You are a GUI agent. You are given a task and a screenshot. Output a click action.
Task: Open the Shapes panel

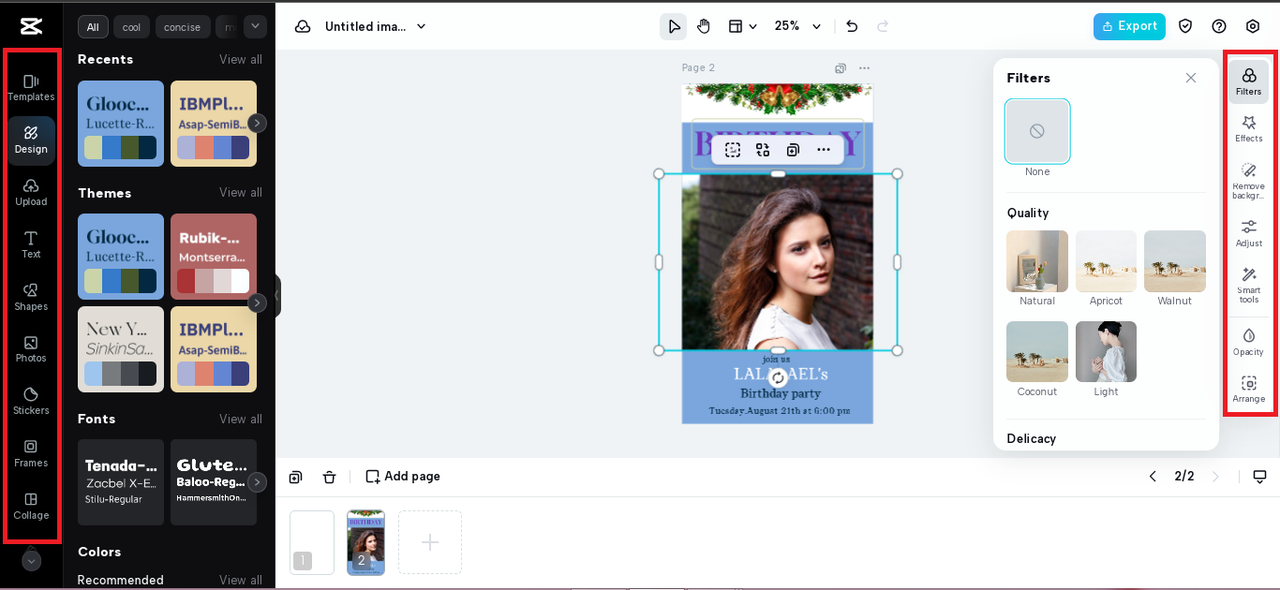point(31,297)
